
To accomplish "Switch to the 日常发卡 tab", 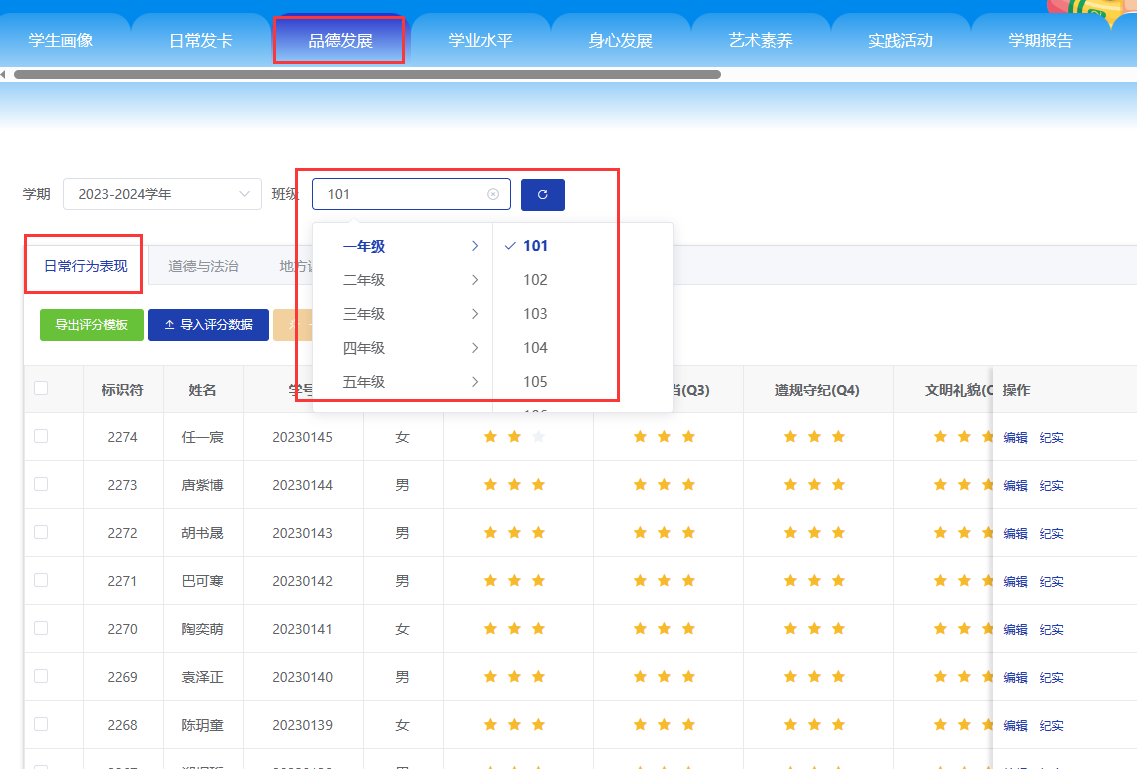I will [201, 41].
